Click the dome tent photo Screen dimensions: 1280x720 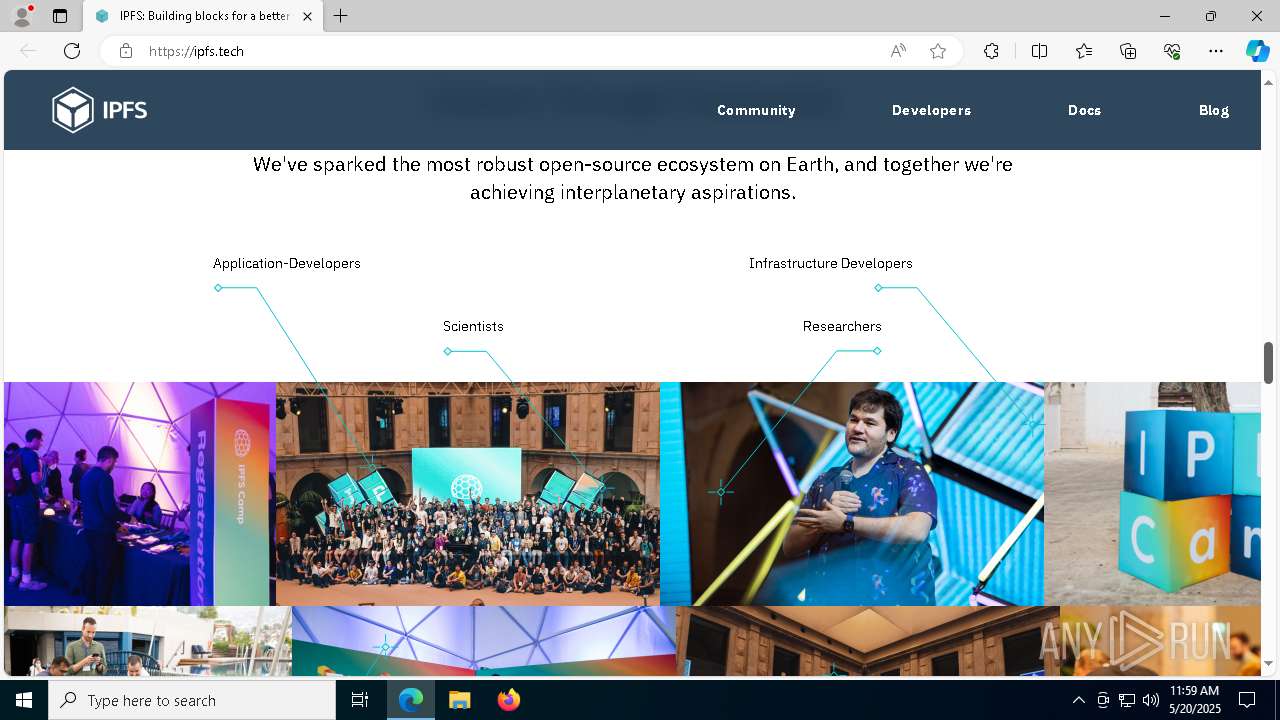pyautogui.click(x=484, y=641)
